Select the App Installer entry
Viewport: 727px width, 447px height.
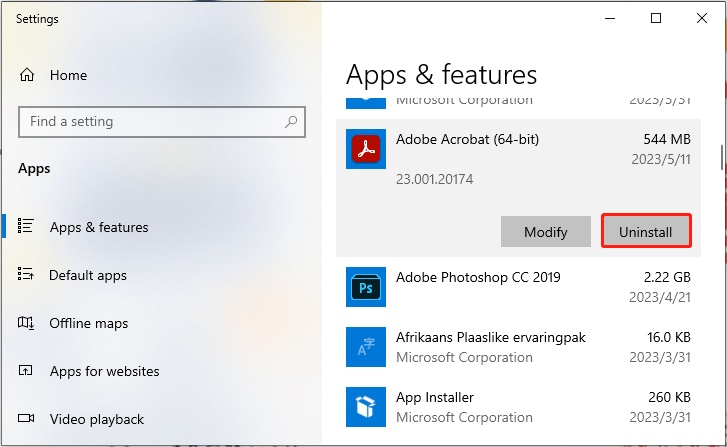[518, 407]
